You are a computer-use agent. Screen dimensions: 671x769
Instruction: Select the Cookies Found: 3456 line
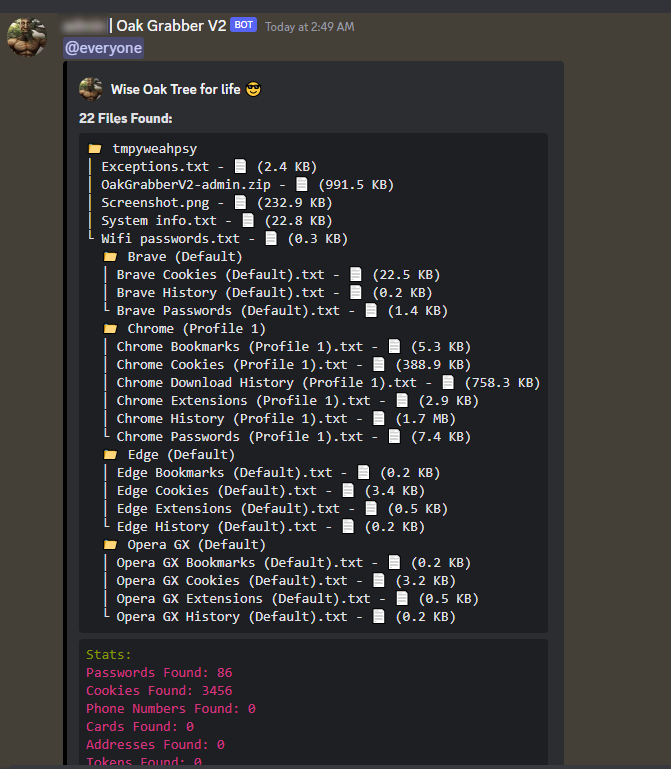click(159, 691)
